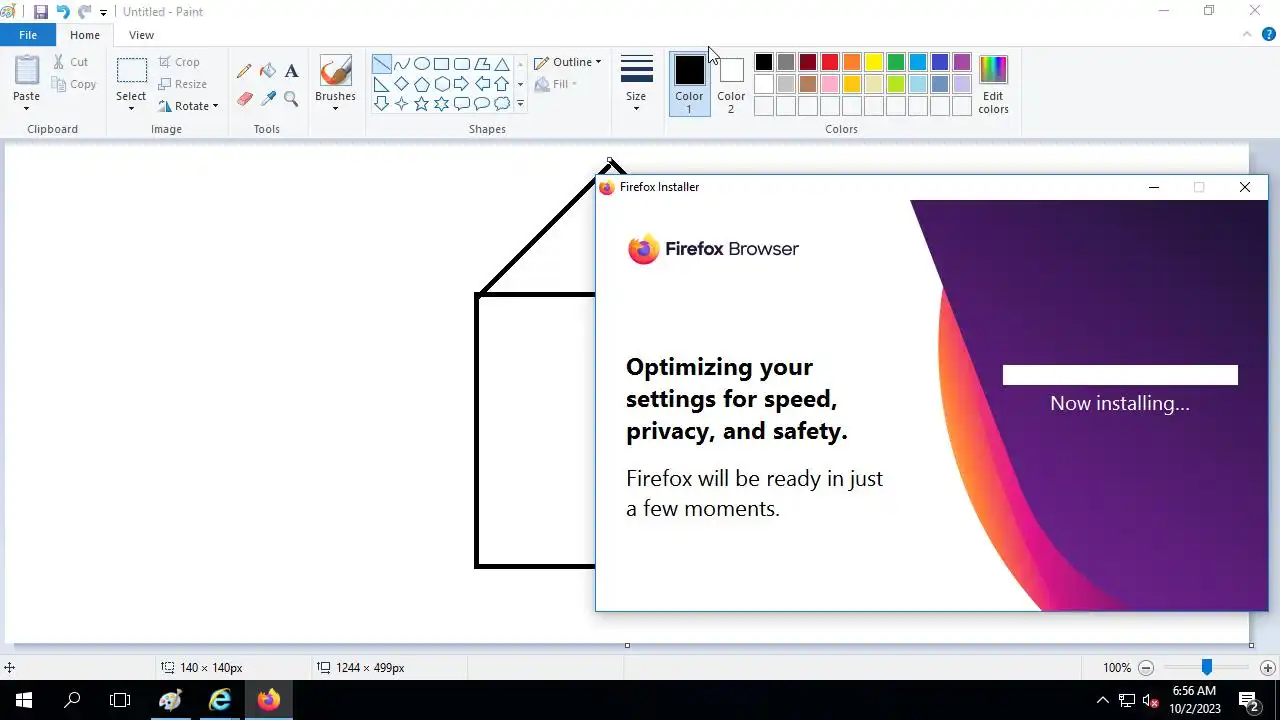Pick the green color swatch
This screenshot has height=720, width=1280.
pyautogui.click(x=896, y=63)
